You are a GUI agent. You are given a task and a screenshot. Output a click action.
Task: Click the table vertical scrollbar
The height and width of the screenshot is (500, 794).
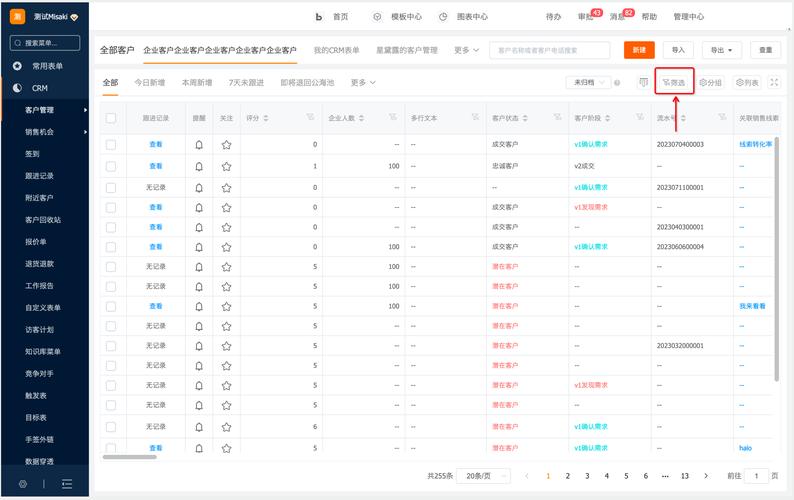pyautogui.click(x=776, y=258)
